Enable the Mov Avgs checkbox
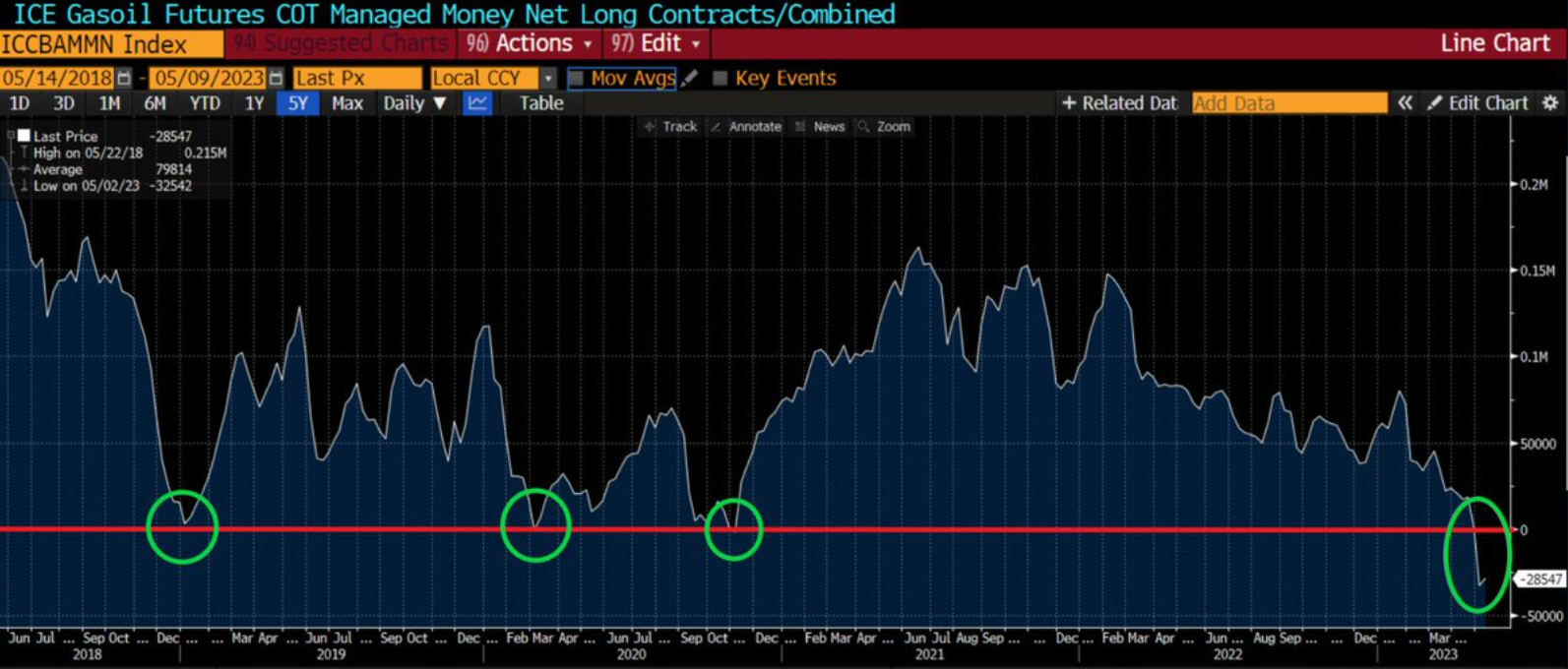Image resolution: width=1568 pixels, height=669 pixels. [577, 79]
